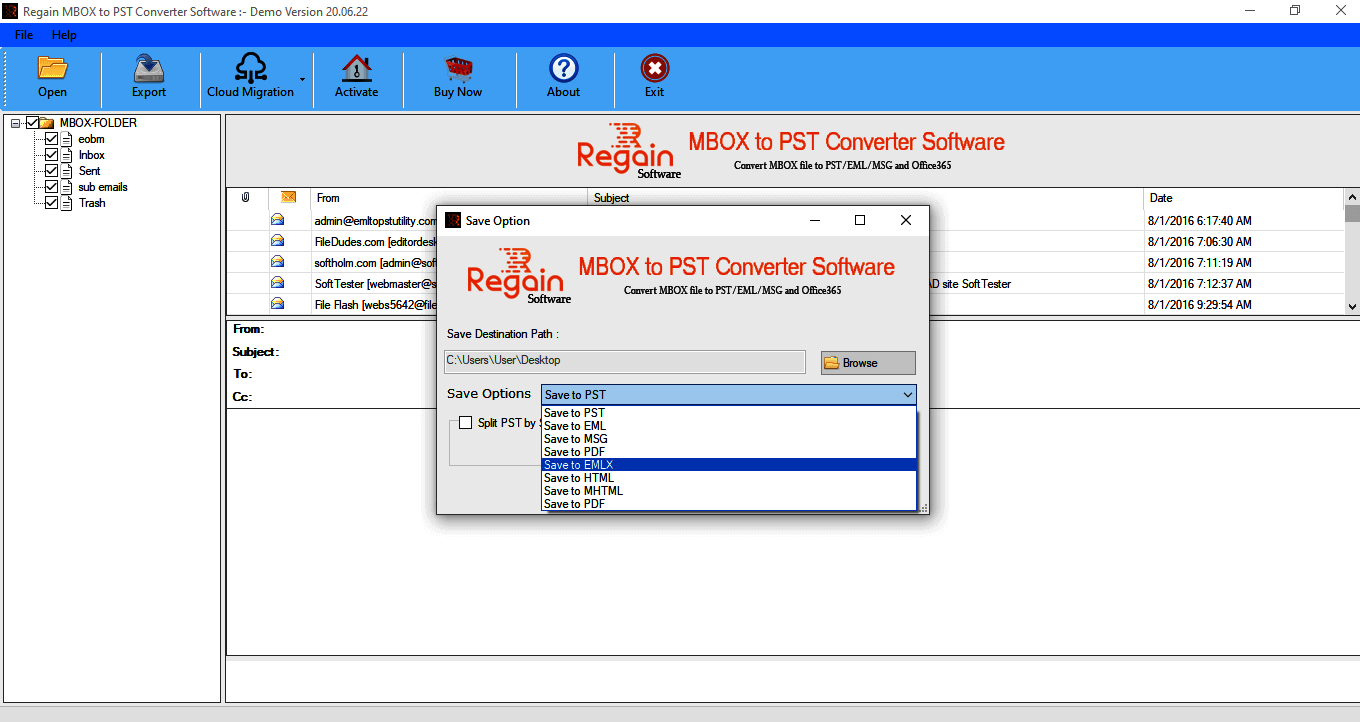
Task: Uncheck the Inbox folder checkbox
Action: point(52,155)
